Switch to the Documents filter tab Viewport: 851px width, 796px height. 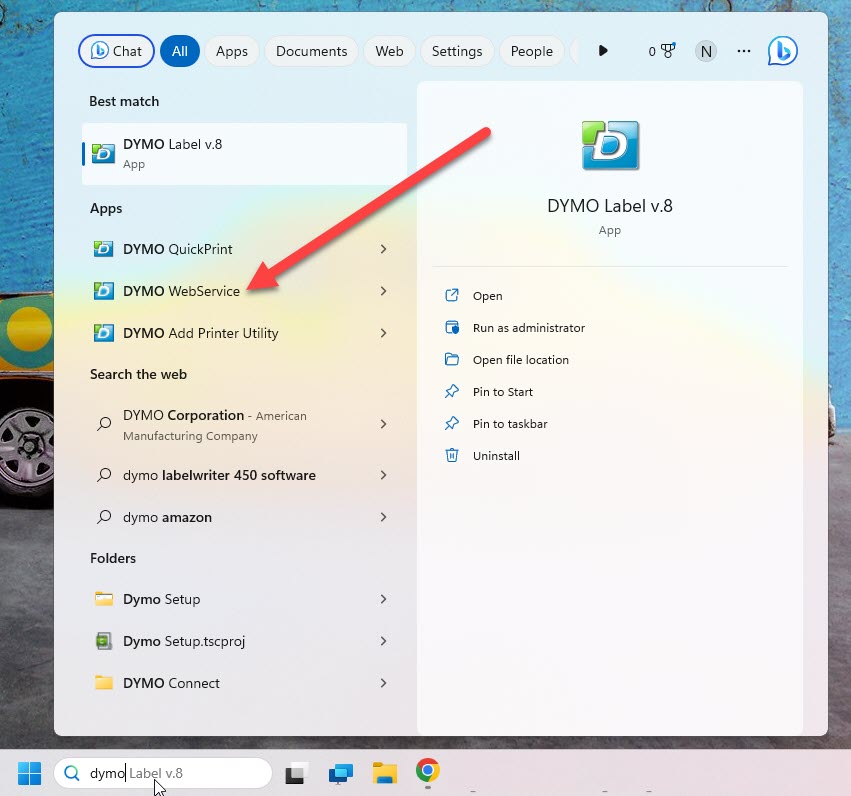click(x=311, y=51)
